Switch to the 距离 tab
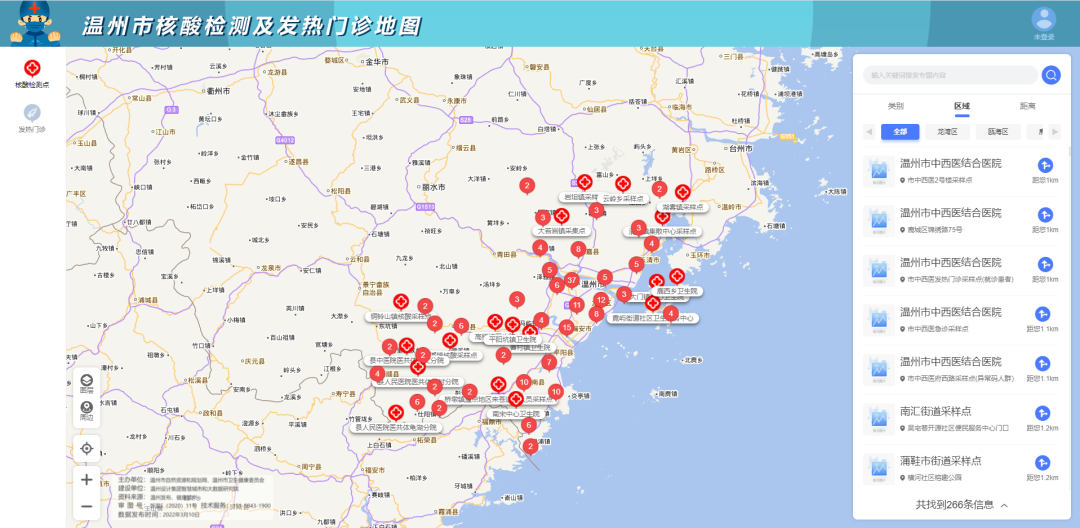1080x528 pixels. [x=1027, y=105]
